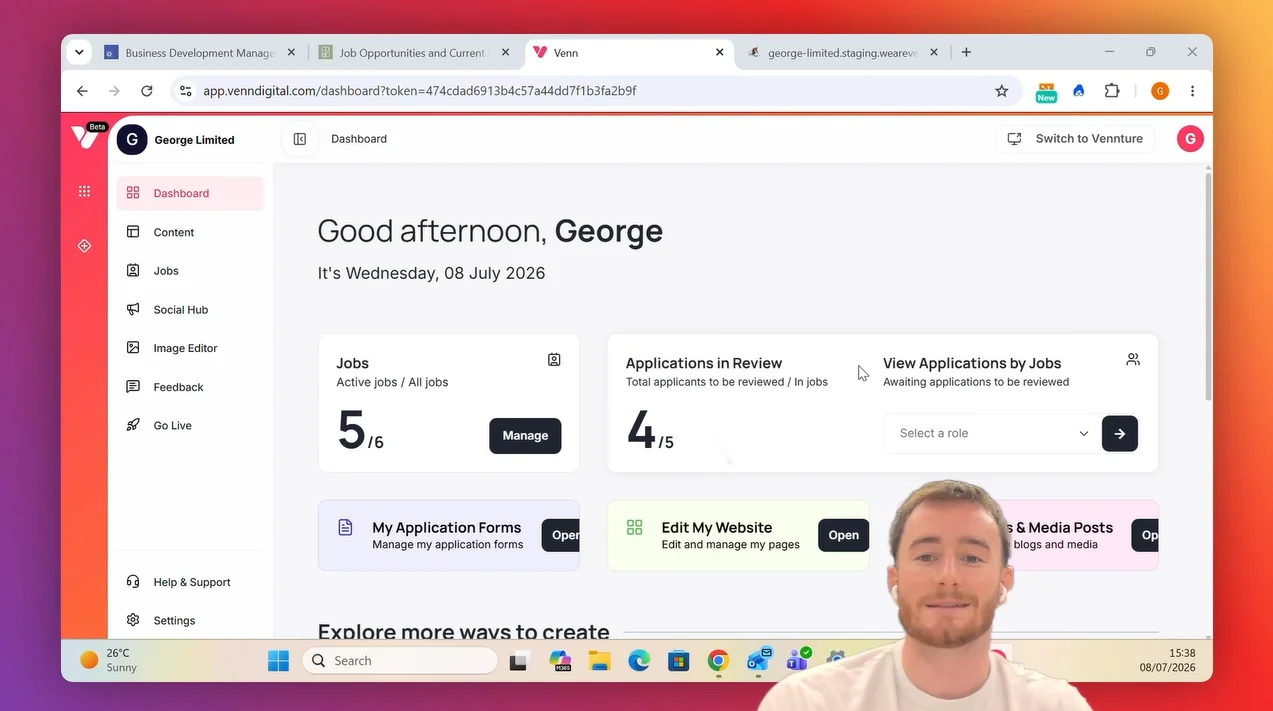The image size is (1273, 711).
Task: Click the Manage jobs button
Action: [x=525, y=436]
